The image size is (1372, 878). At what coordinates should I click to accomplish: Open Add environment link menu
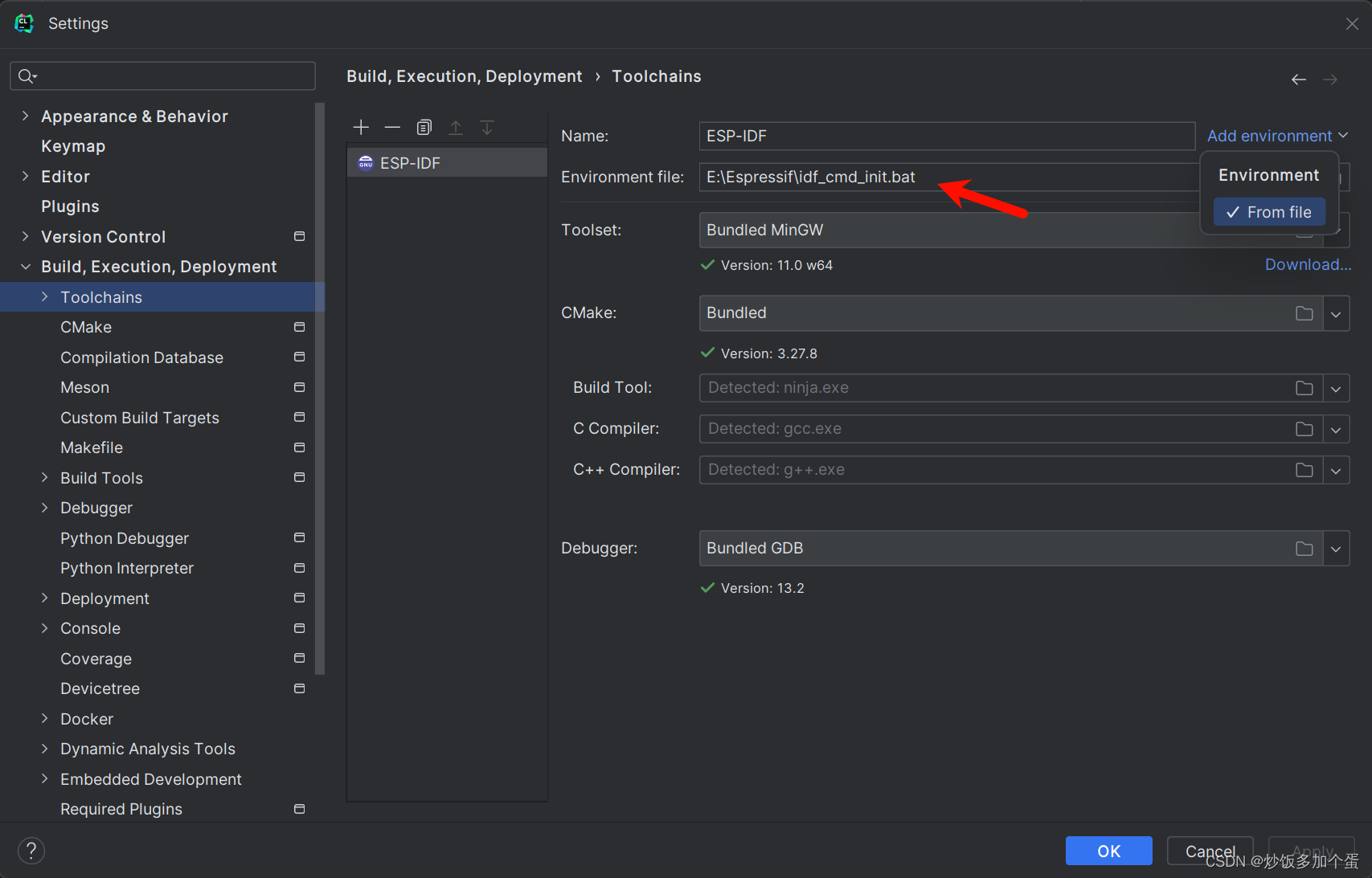click(x=1277, y=136)
